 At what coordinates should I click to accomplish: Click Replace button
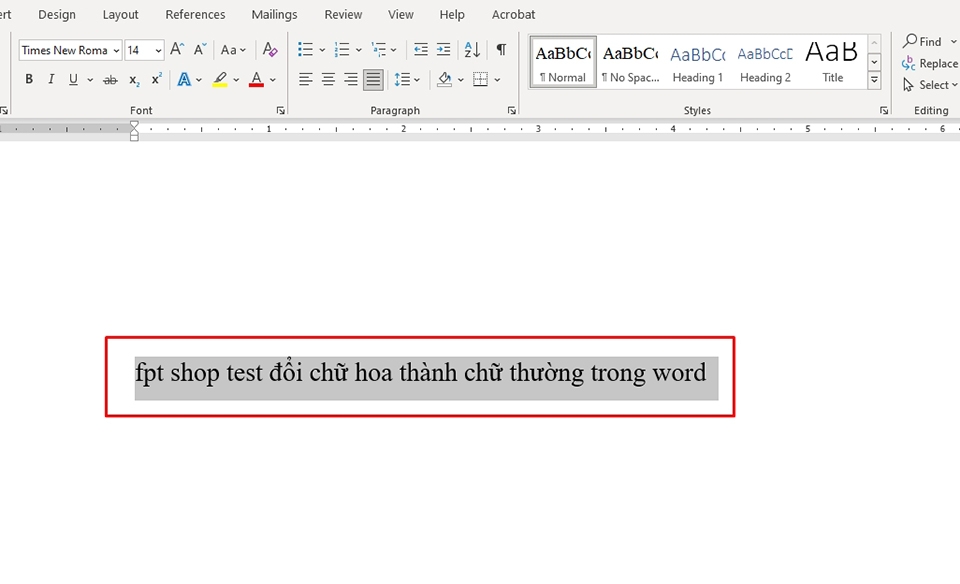pos(929,63)
